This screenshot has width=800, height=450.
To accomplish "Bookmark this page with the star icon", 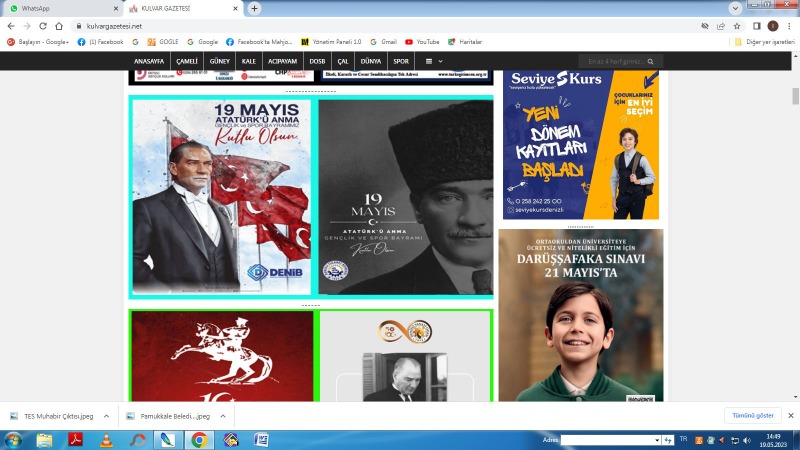I will click(738, 25).
